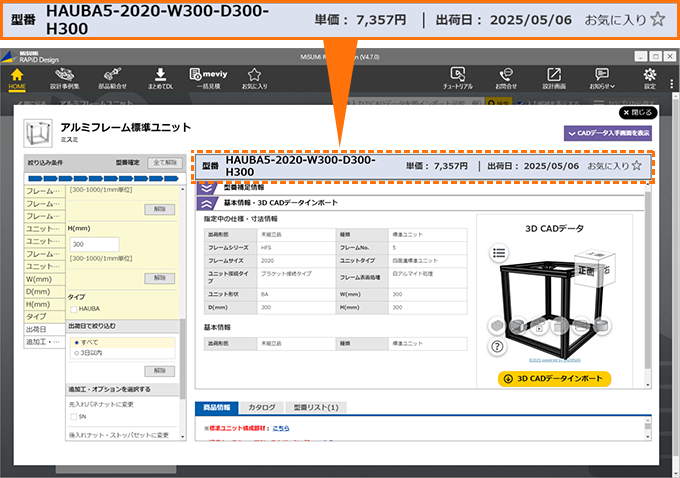The height and width of the screenshot is (478, 680).
Task: Collapse 基本情報・3D CADデータインポート section
Action: point(205,202)
